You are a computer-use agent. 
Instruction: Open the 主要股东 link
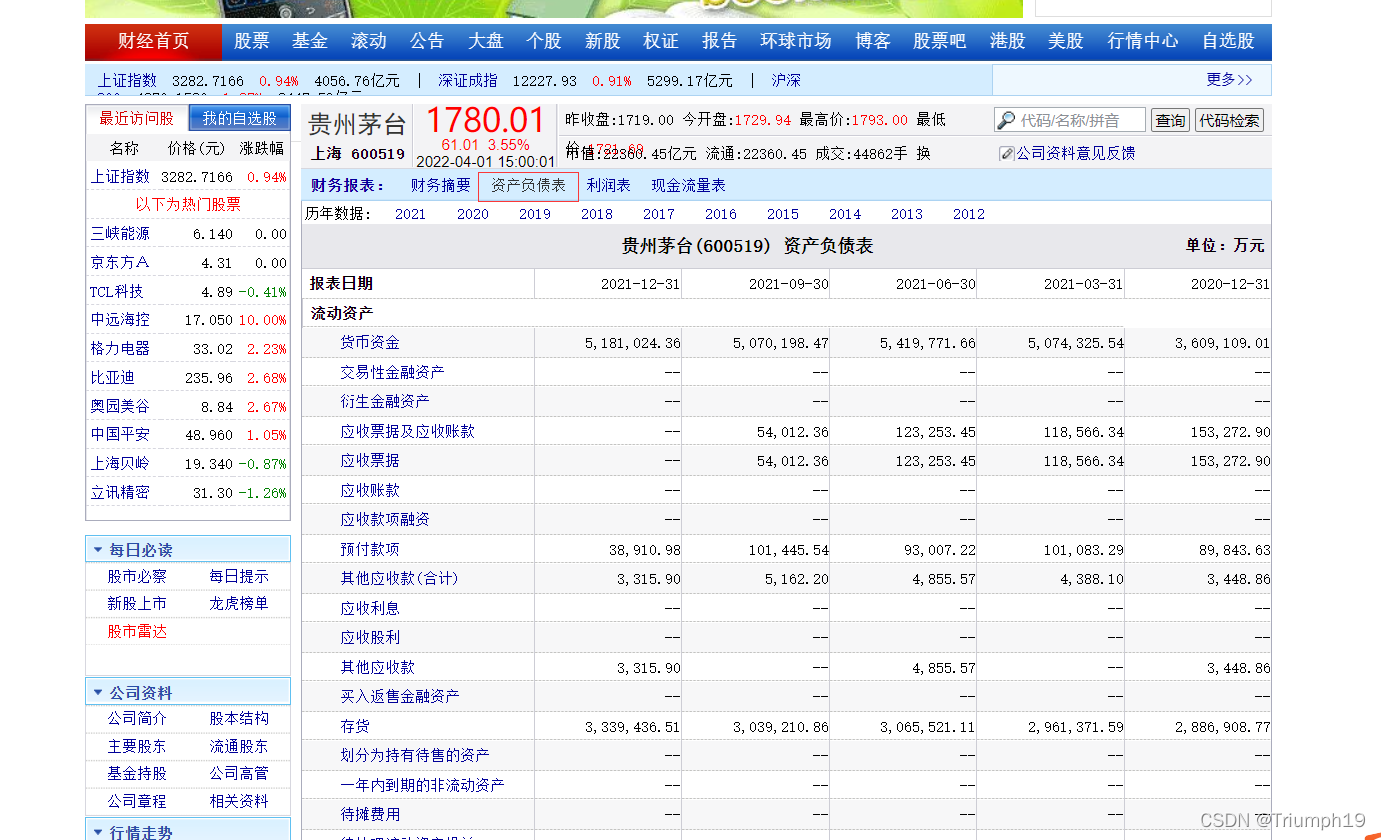pos(138,747)
